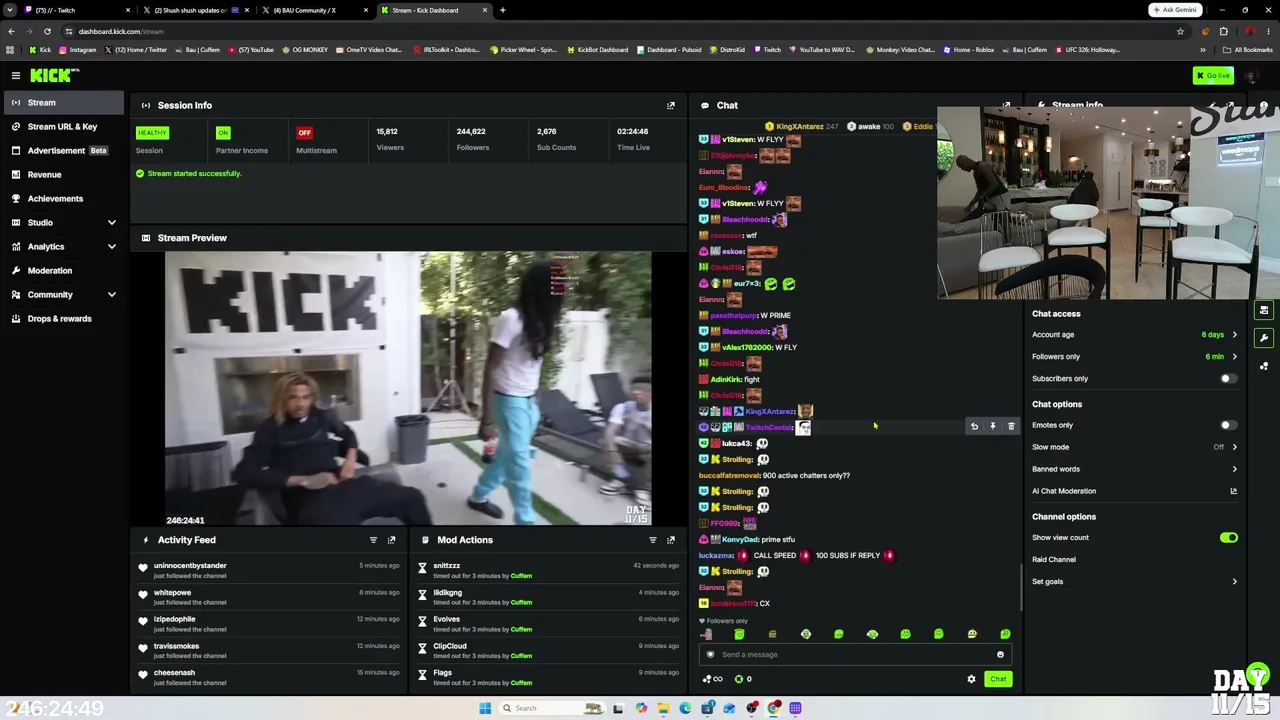Filter the Activity Feed

(373, 540)
